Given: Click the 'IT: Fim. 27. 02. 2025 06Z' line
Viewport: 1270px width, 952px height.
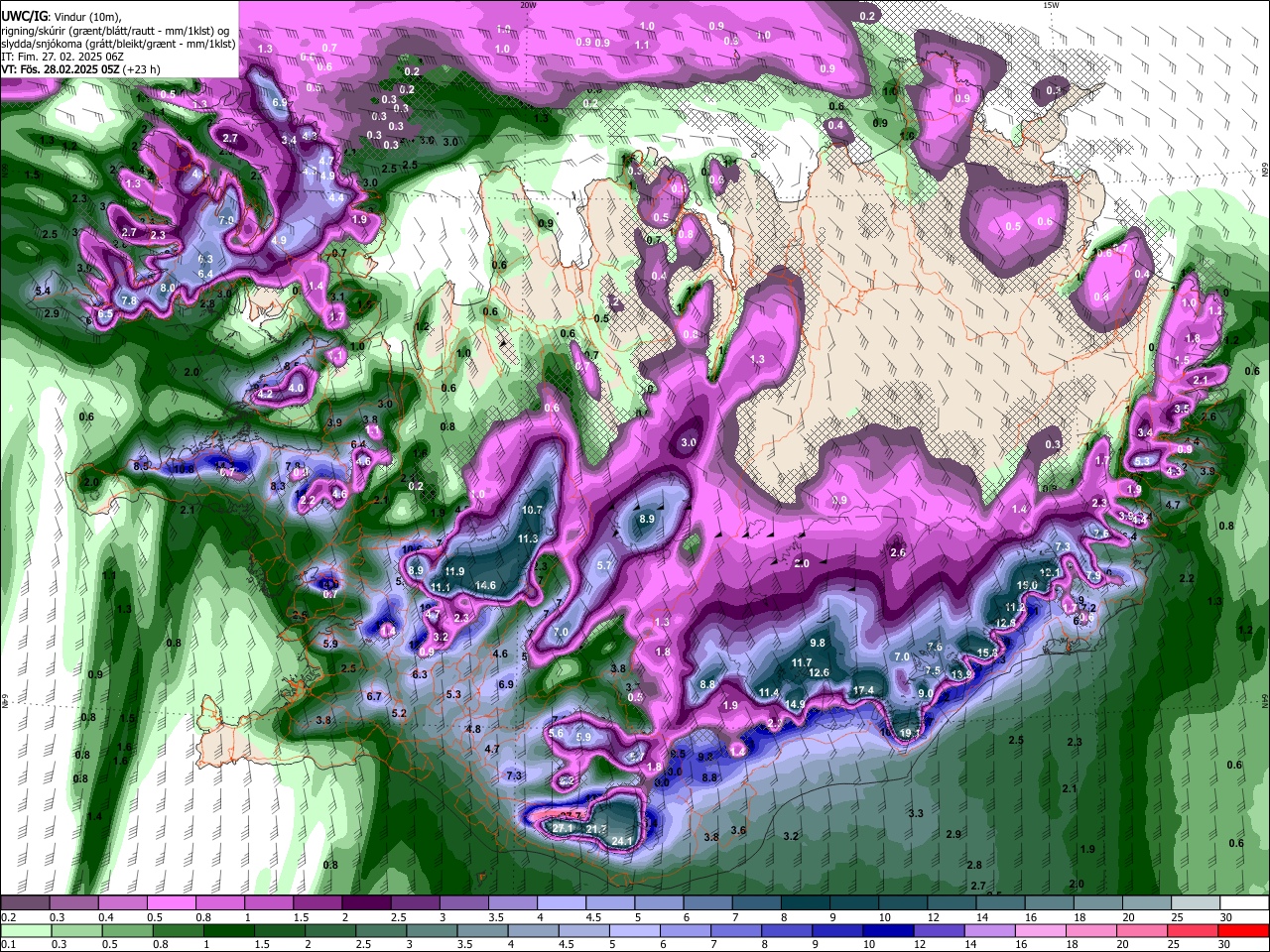Looking at the screenshot, I should point(63,57).
